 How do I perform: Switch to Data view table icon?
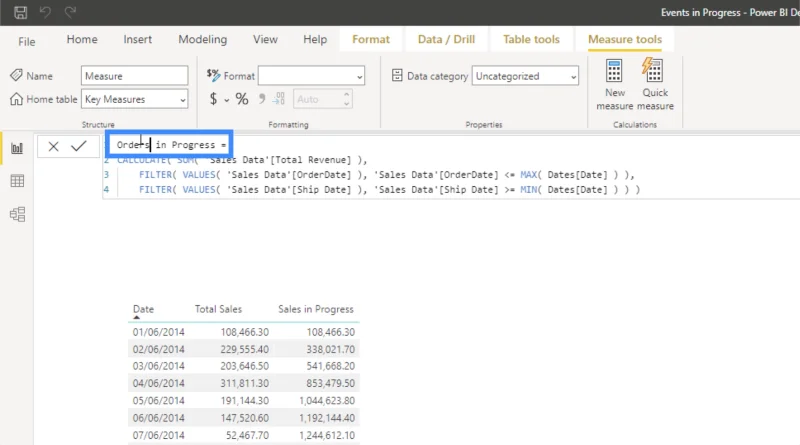17,181
